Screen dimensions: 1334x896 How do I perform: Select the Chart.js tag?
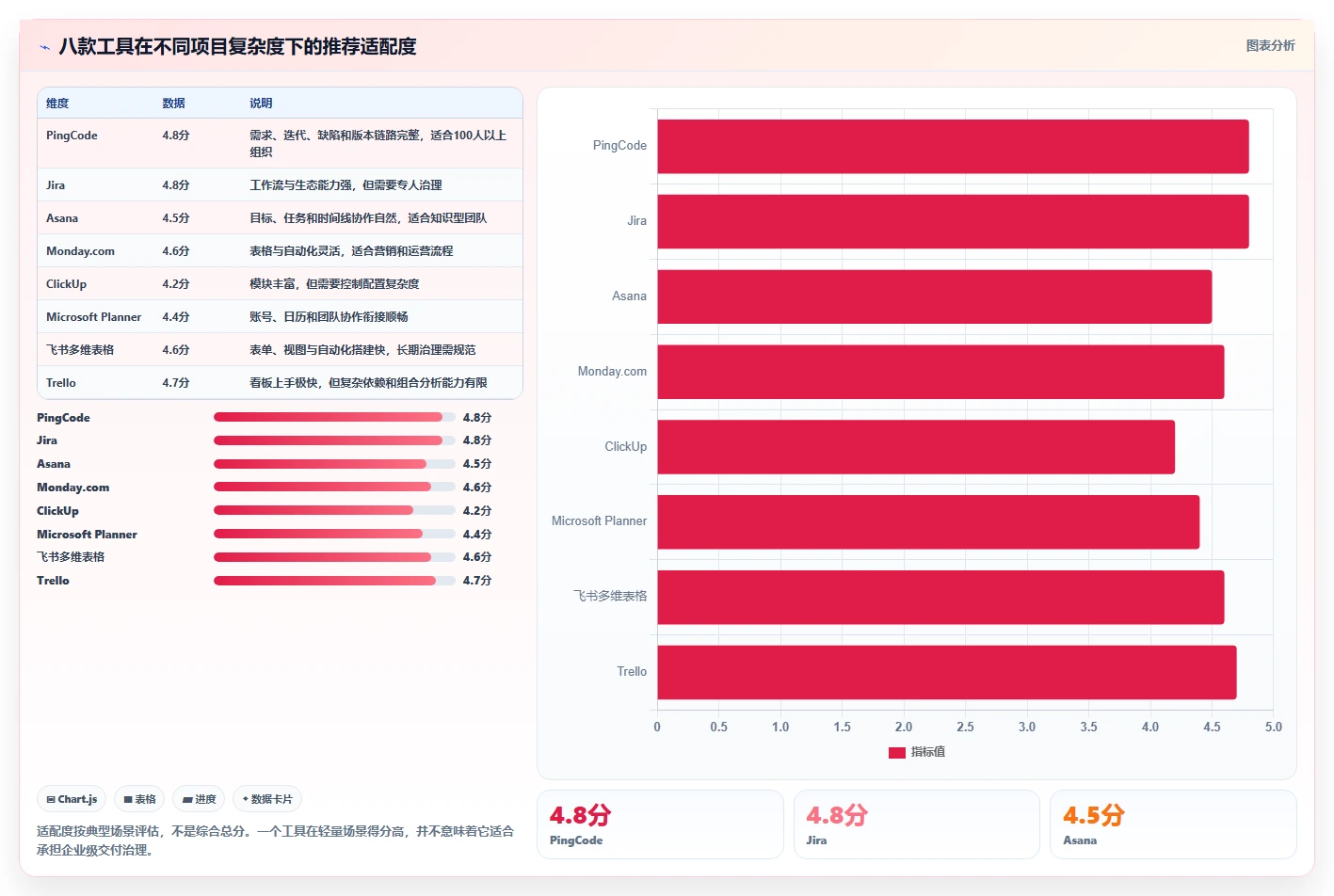[72, 799]
